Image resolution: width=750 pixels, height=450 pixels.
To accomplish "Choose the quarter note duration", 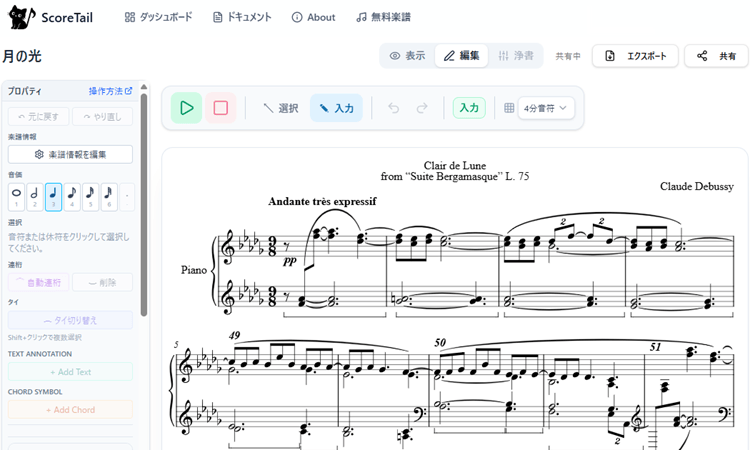I will pyautogui.click(x=53, y=196).
